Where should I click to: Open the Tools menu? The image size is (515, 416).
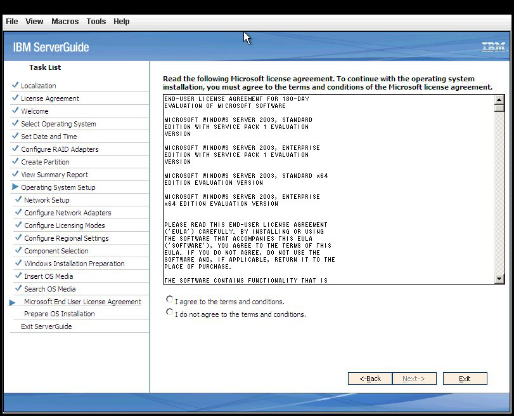tap(96, 21)
